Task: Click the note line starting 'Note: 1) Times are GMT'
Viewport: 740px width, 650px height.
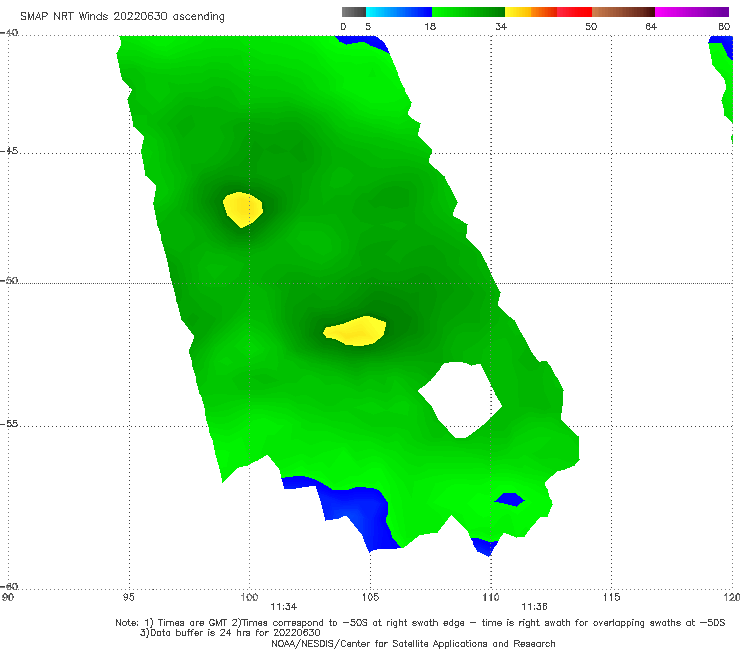Action: [420, 623]
